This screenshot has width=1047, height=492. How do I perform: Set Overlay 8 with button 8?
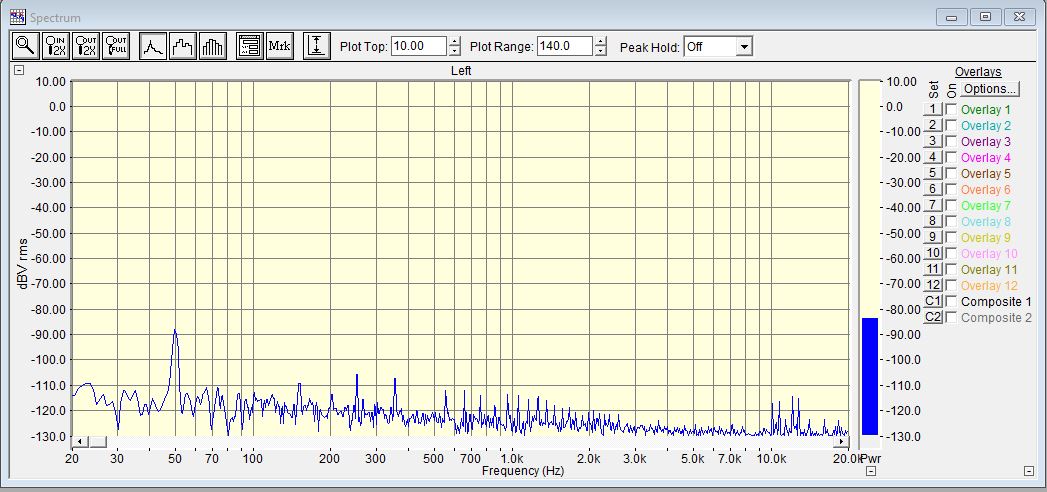933,222
